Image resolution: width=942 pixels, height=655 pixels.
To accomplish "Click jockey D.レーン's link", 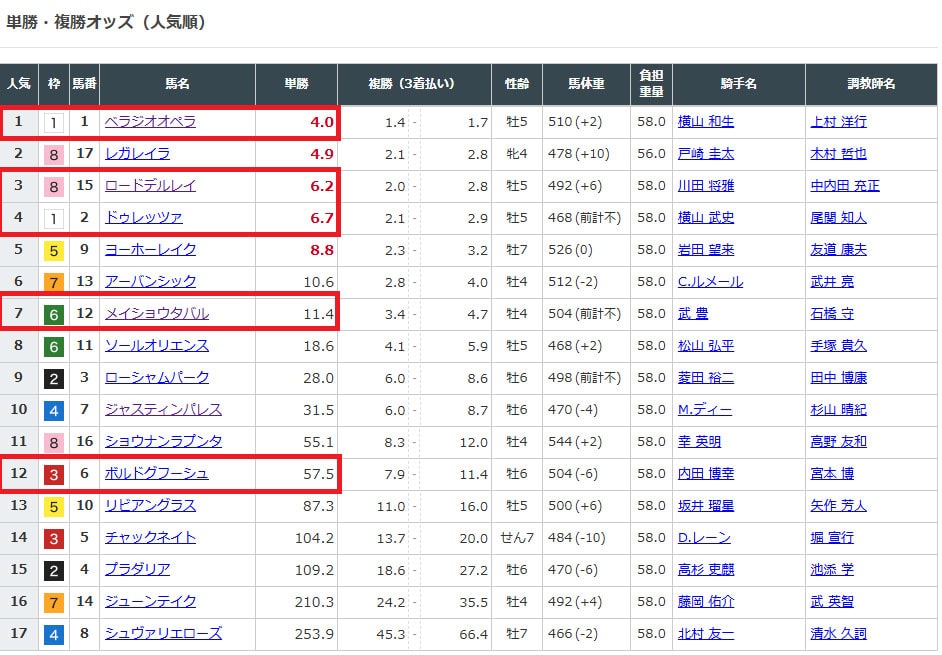I will [x=704, y=537].
